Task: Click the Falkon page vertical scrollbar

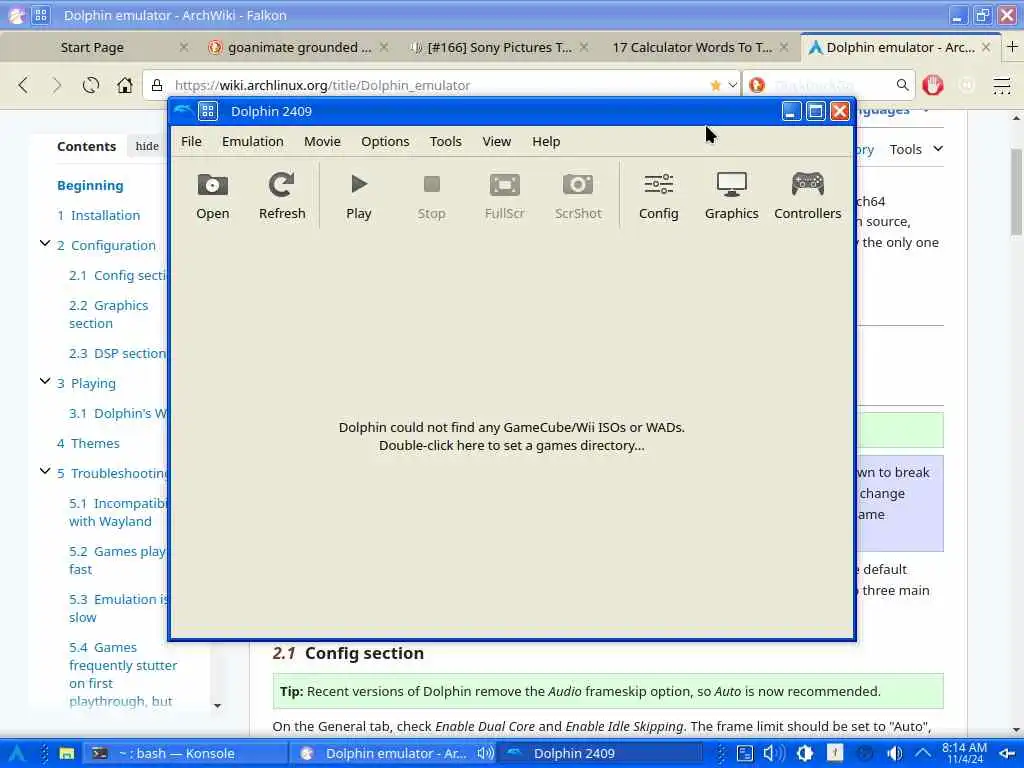Action: 1016,193
